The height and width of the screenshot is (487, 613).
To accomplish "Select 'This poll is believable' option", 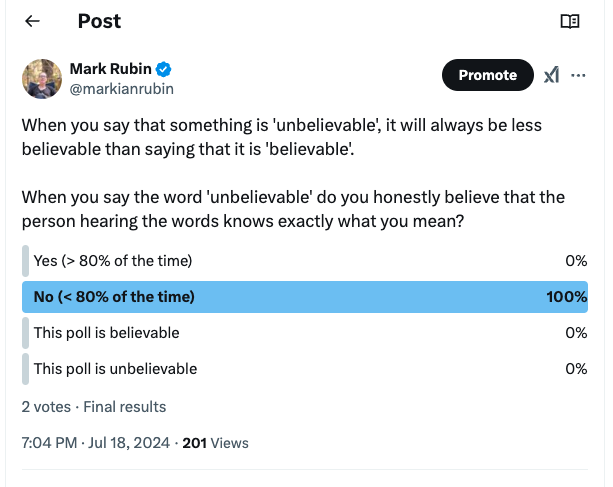I will [106, 333].
